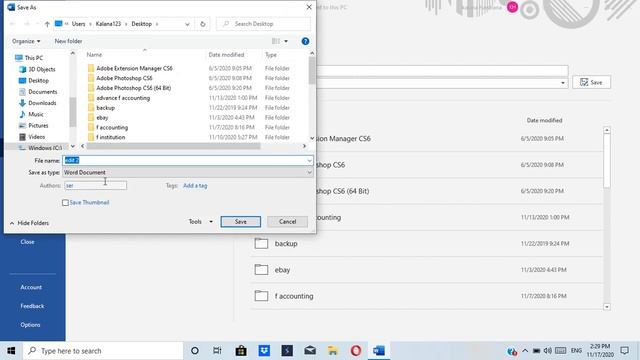The width and height of the screenshot is (640, 360).
Task: Select Adobe Extension Manager CS6 folder
Action: pos(134,69)
